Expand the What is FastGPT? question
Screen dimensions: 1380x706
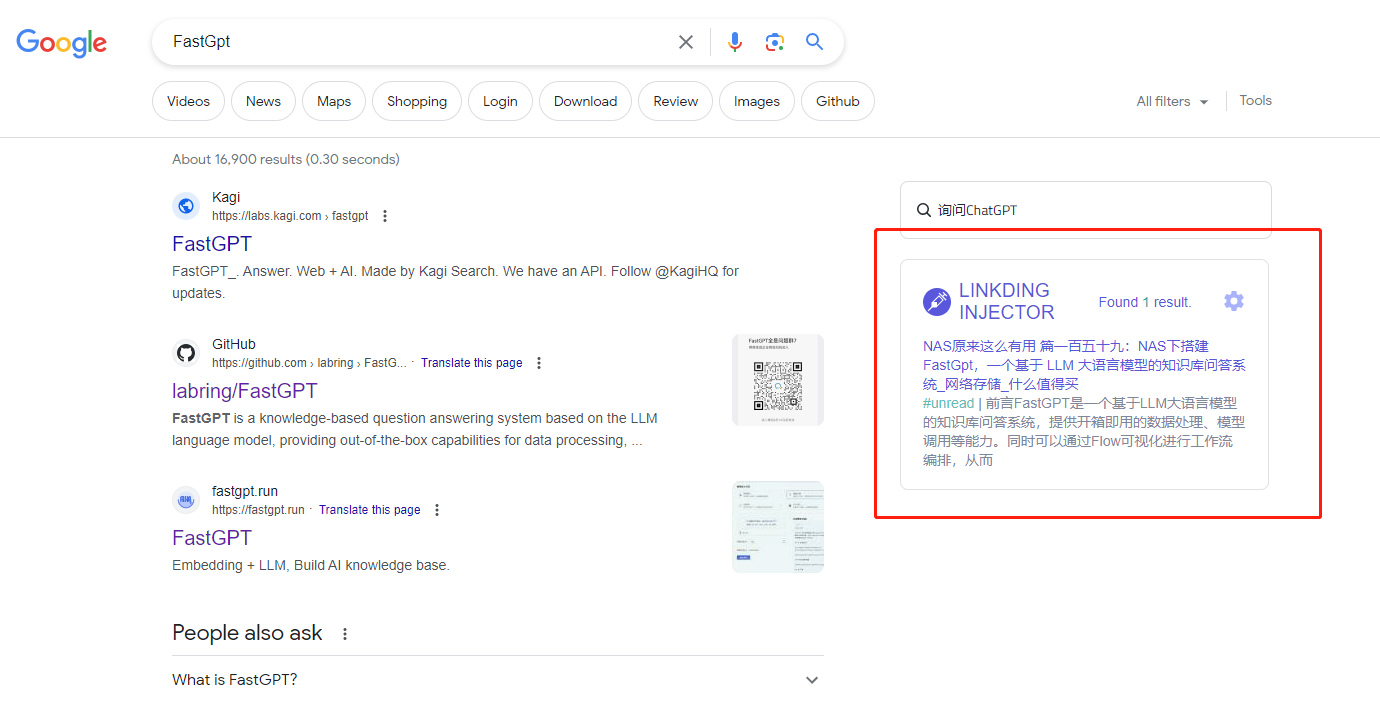pos(812,680)
